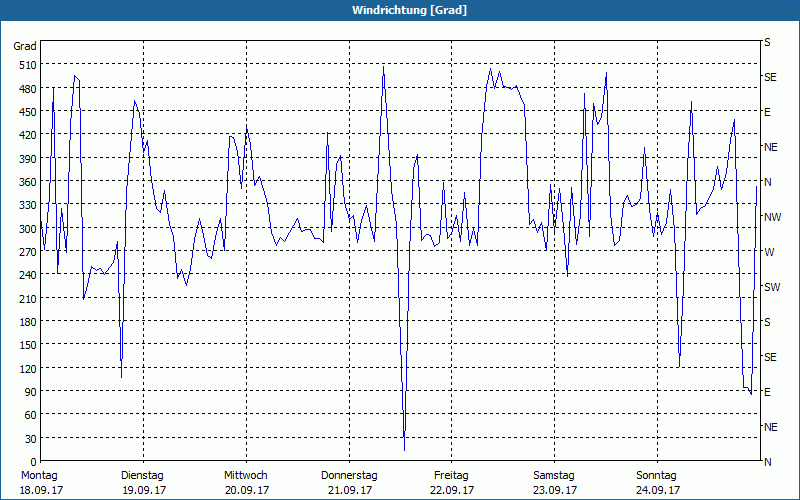
Task: Click the 'S' compass label level with 180
Action: click(x=767, y=322)
